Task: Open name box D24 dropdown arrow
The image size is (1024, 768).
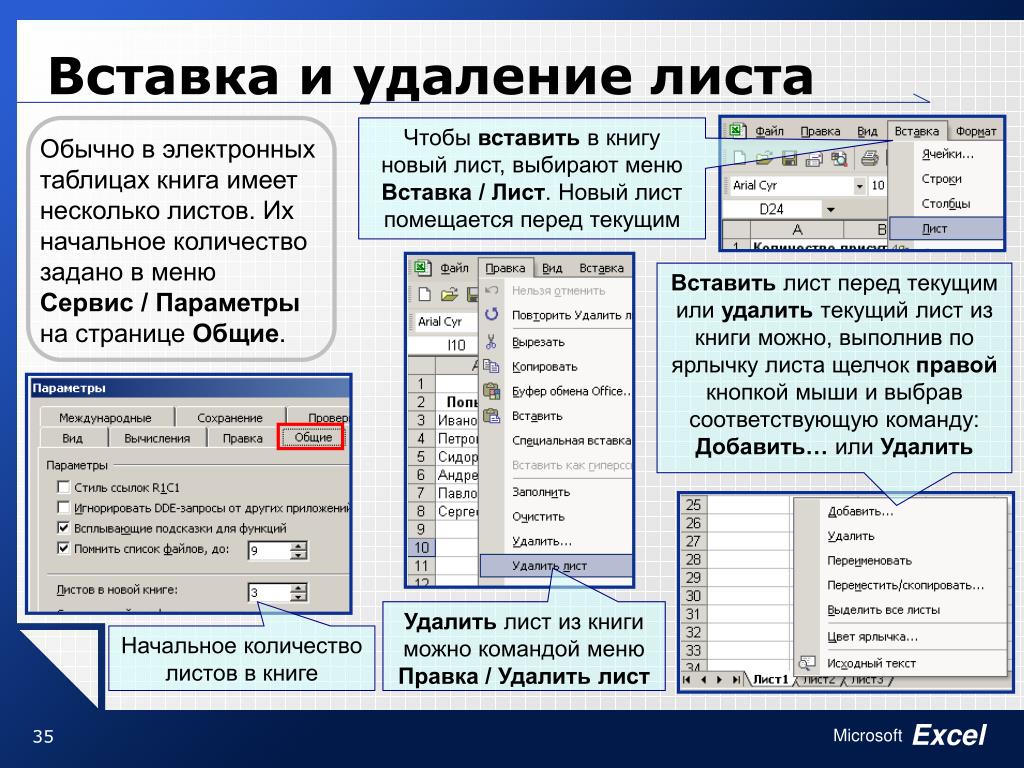Action: coord(831,210)
